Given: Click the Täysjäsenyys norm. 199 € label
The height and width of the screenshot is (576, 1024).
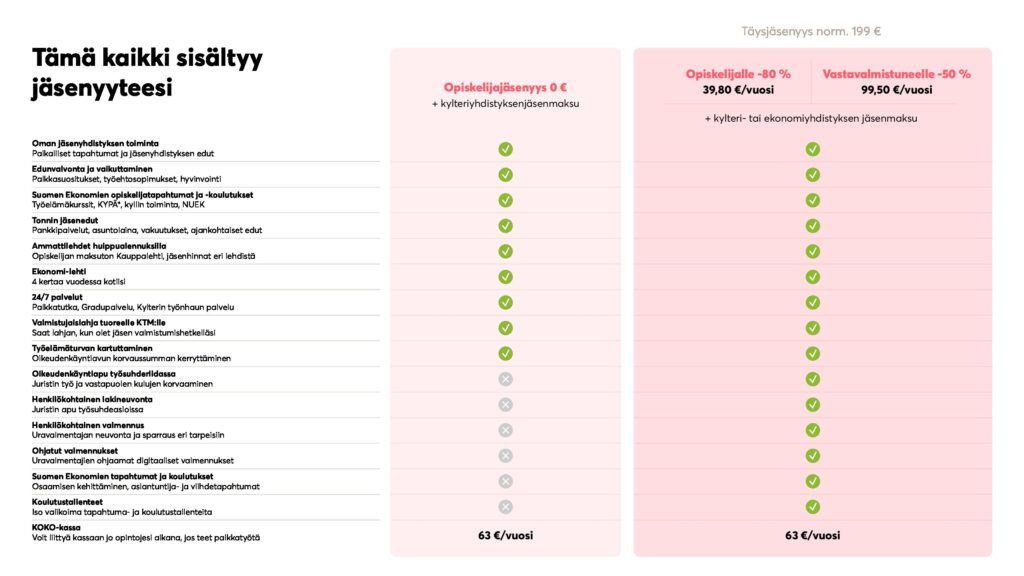Looking at the screenshot, I should click(x=811, y=31).
